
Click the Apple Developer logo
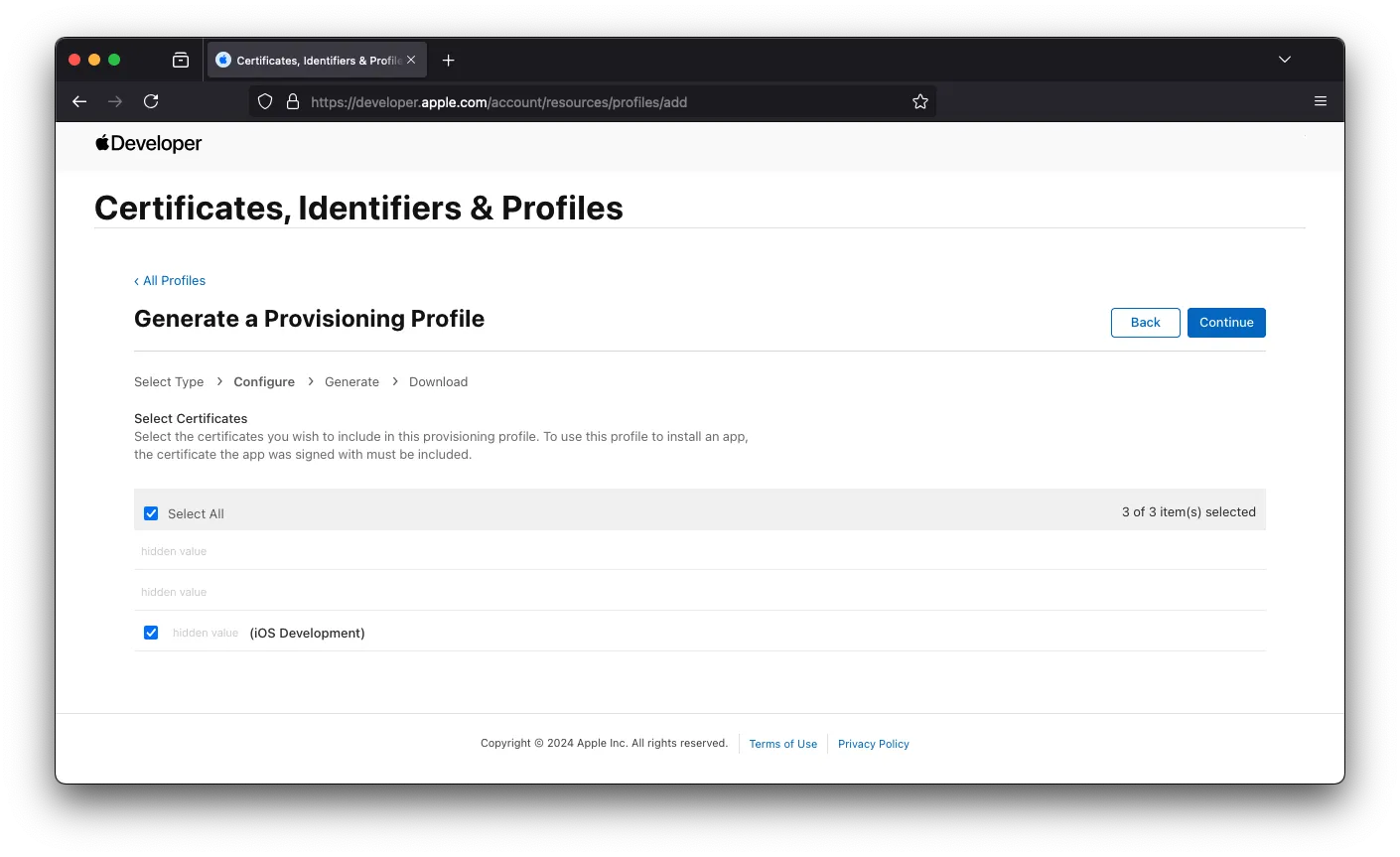click(x=149, y=143)
